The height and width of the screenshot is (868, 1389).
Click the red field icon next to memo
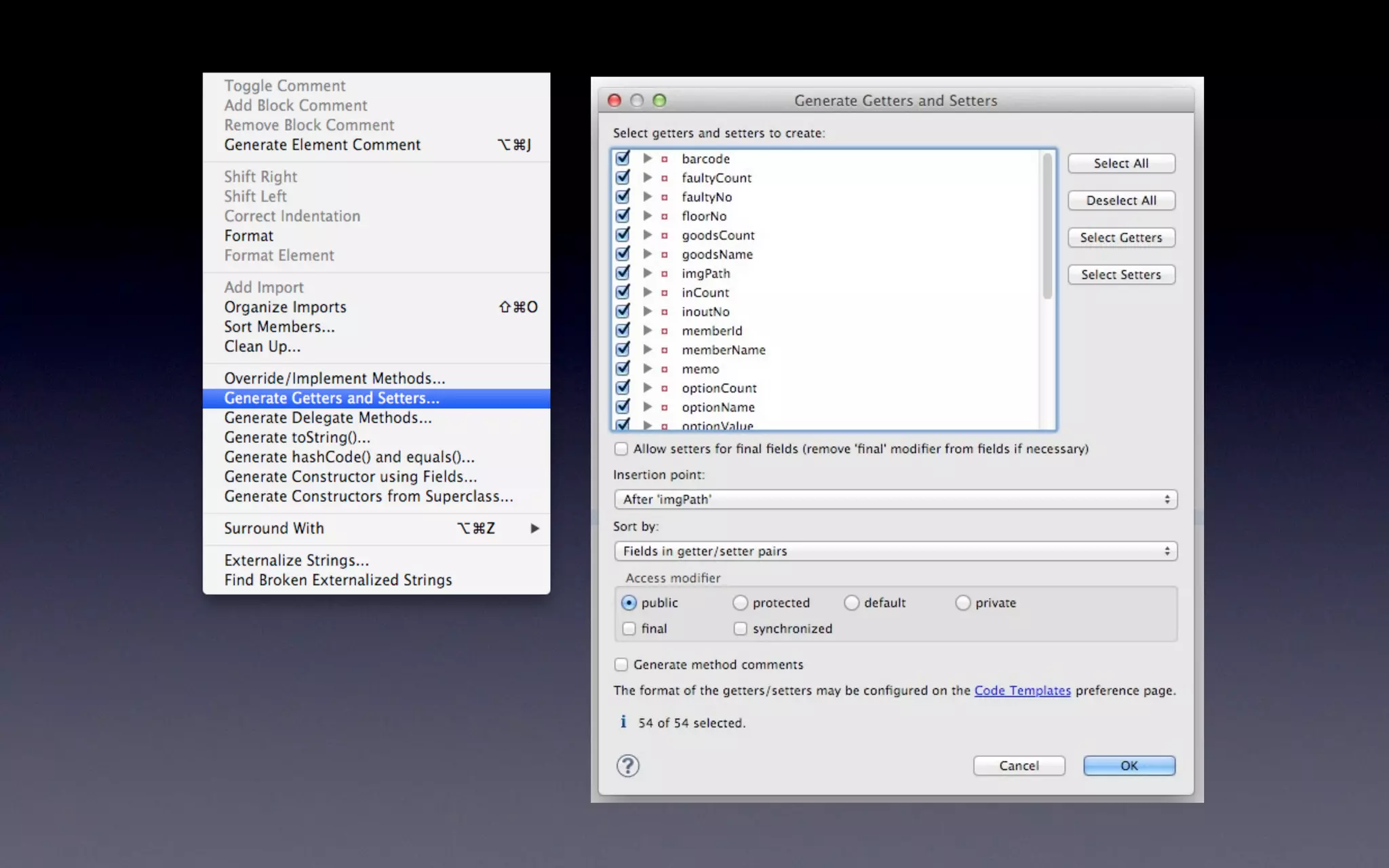click(665, 370)
